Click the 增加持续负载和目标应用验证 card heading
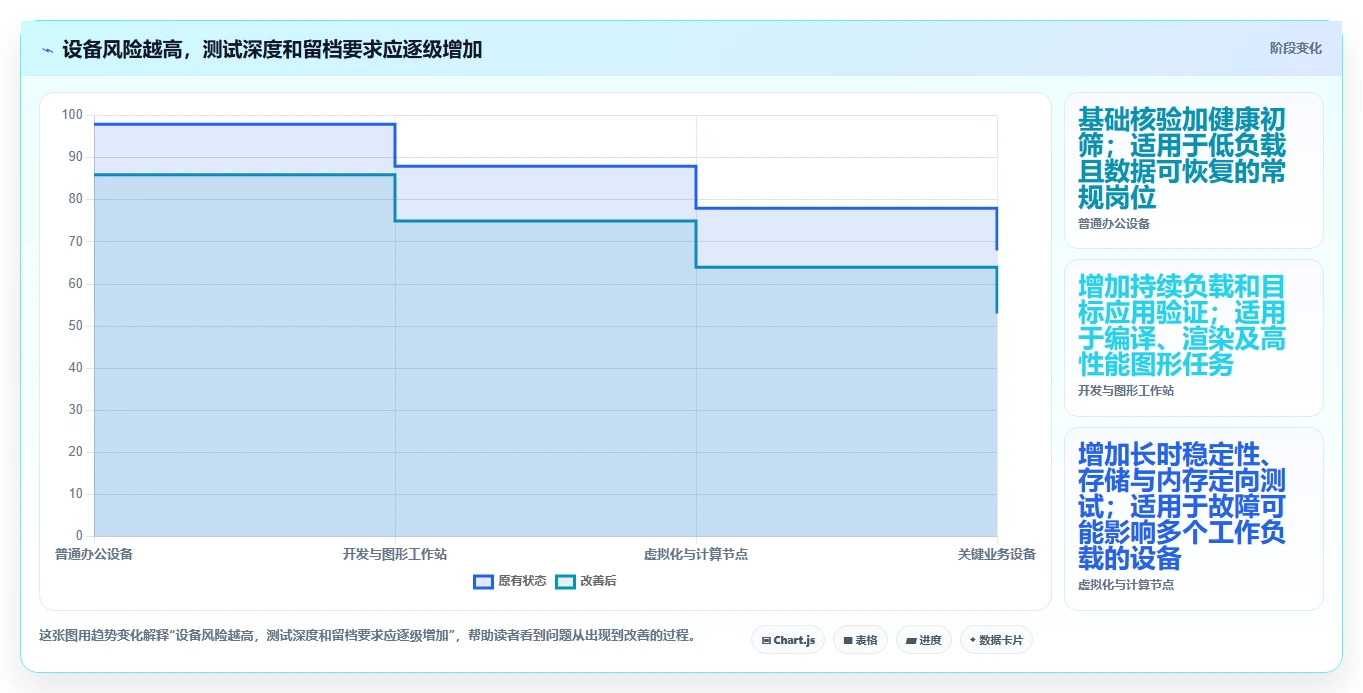 (1182, 326)
